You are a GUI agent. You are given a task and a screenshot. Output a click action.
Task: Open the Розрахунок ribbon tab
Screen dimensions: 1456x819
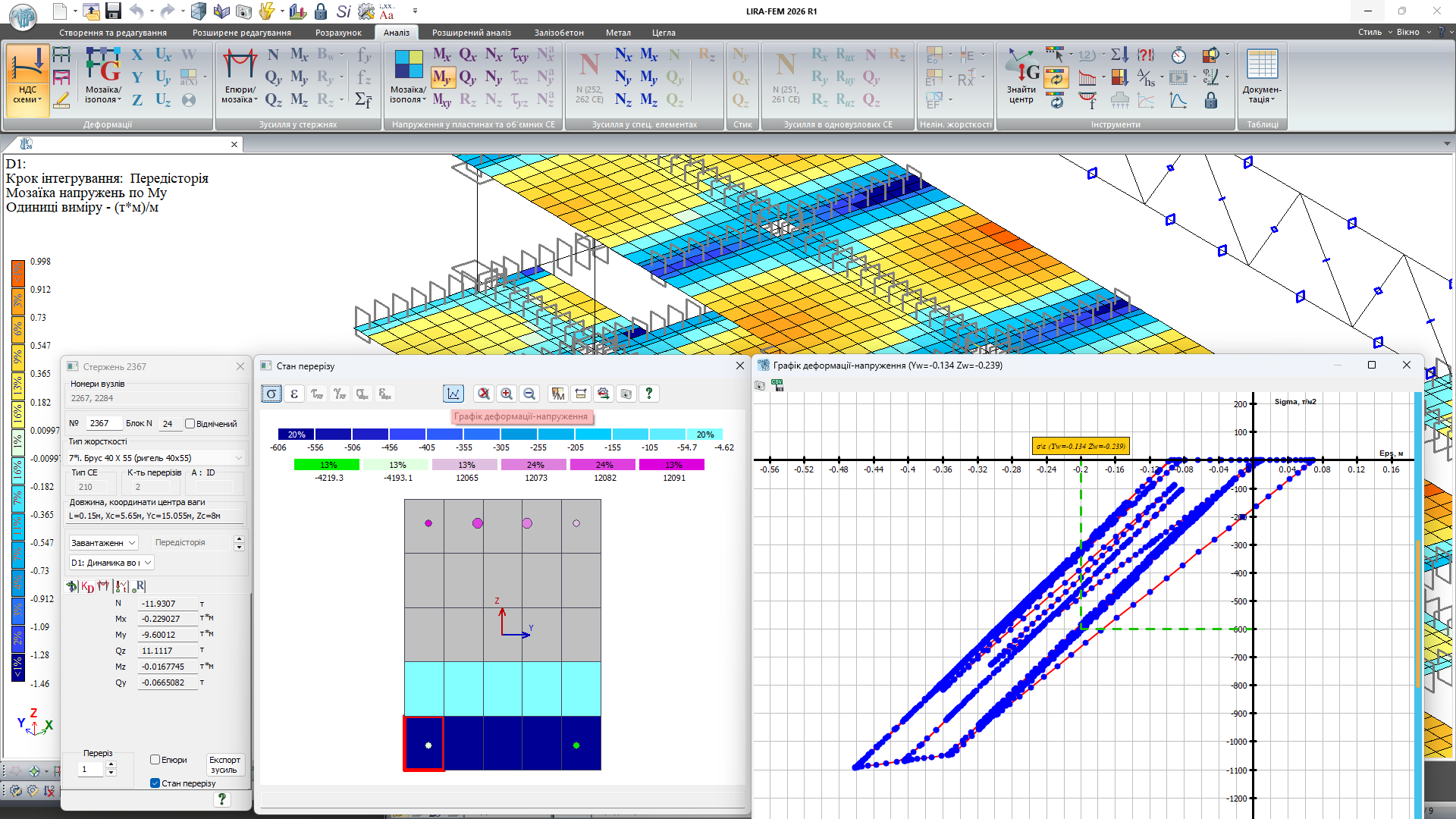click(x=338, y=33)
